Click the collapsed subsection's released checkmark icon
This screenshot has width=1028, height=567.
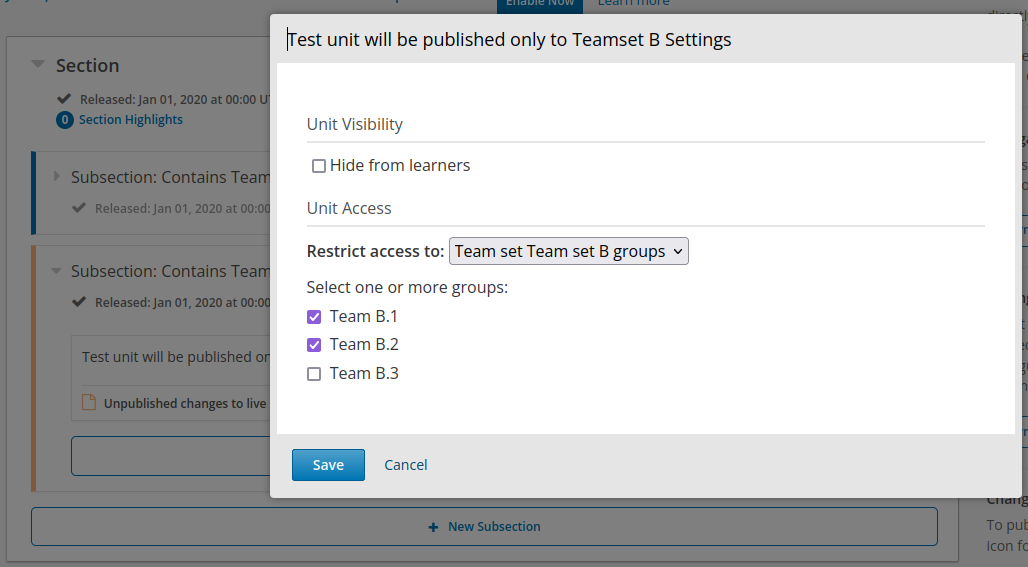(x=80, y=208)
